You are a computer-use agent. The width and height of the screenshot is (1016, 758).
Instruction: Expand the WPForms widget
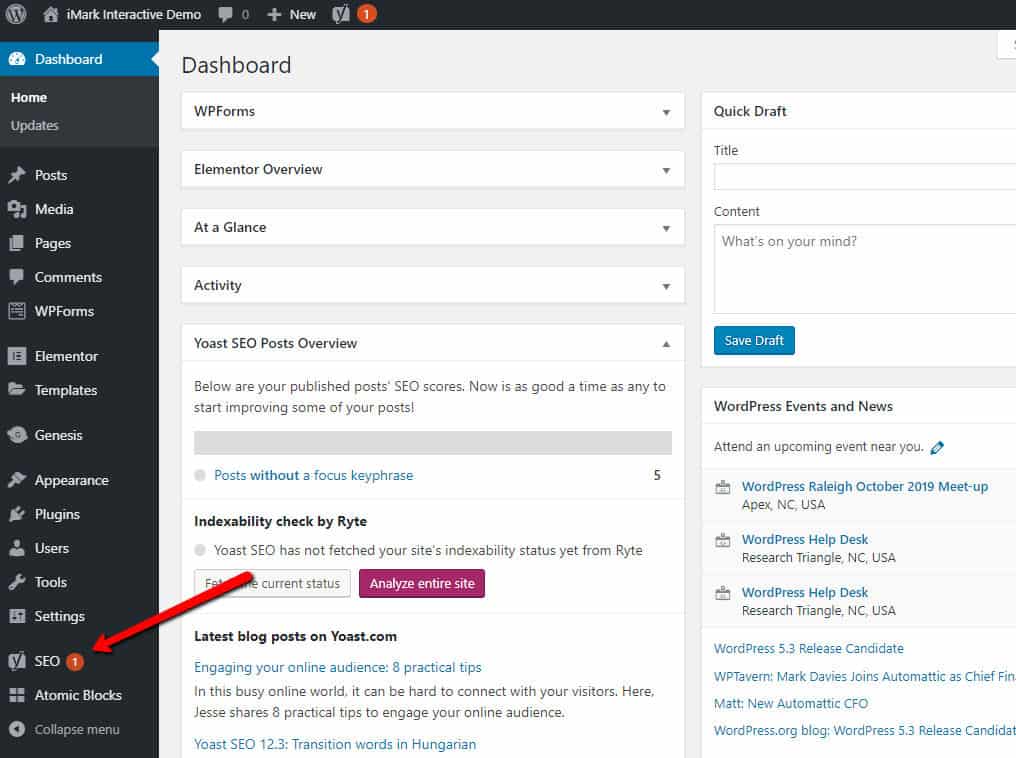666,112
